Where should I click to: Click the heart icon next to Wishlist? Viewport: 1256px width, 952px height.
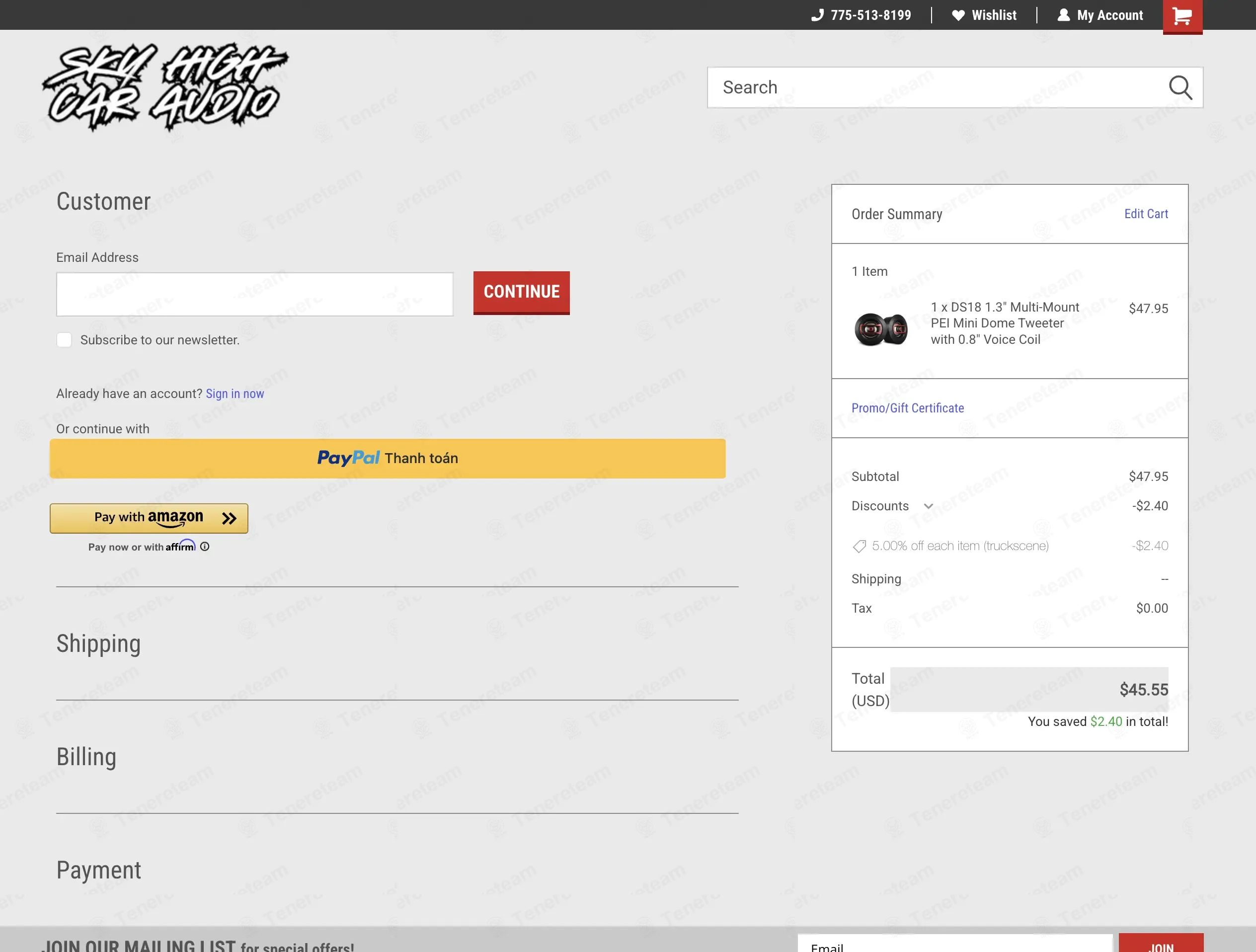[958, 15]
